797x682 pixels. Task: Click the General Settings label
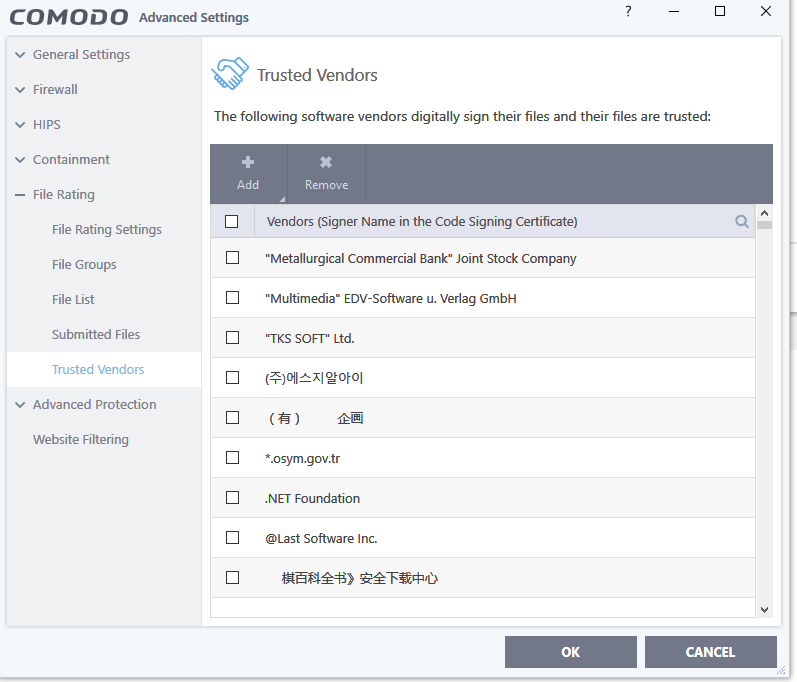(81, 54)
